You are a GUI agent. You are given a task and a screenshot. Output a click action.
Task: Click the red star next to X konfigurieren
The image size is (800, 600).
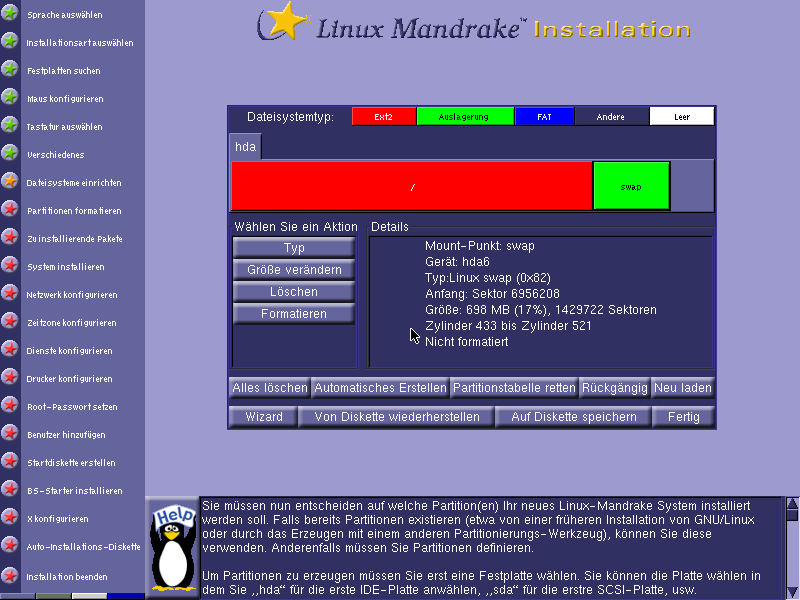click(10, 517)
